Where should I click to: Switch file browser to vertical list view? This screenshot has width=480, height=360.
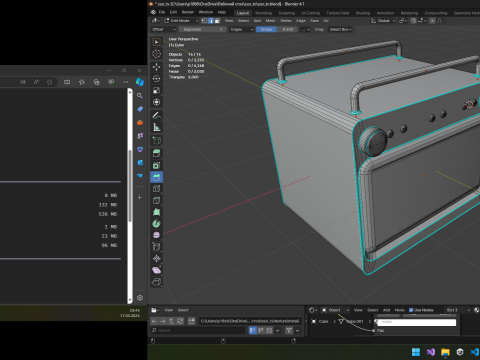pos(253,330)
